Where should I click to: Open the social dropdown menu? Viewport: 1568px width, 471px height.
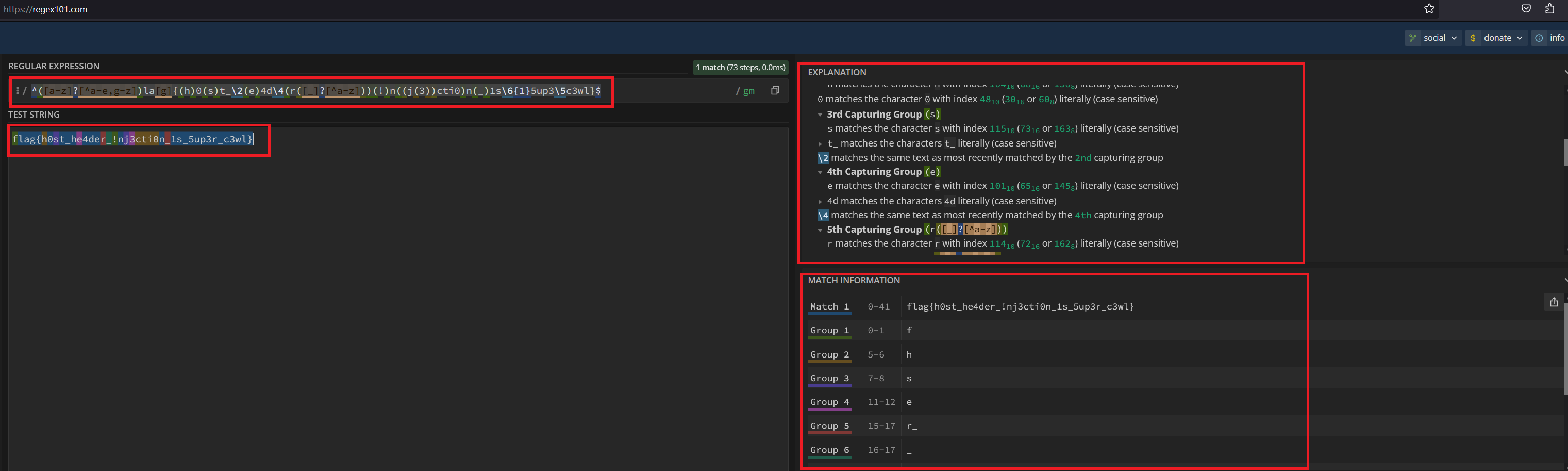(1433, 38)
